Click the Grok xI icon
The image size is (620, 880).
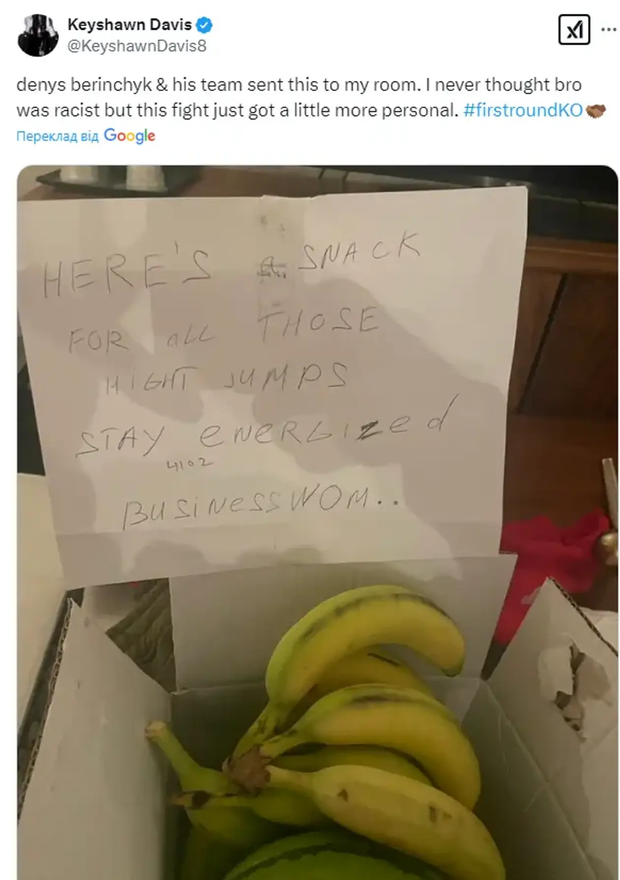pos(574,30)
